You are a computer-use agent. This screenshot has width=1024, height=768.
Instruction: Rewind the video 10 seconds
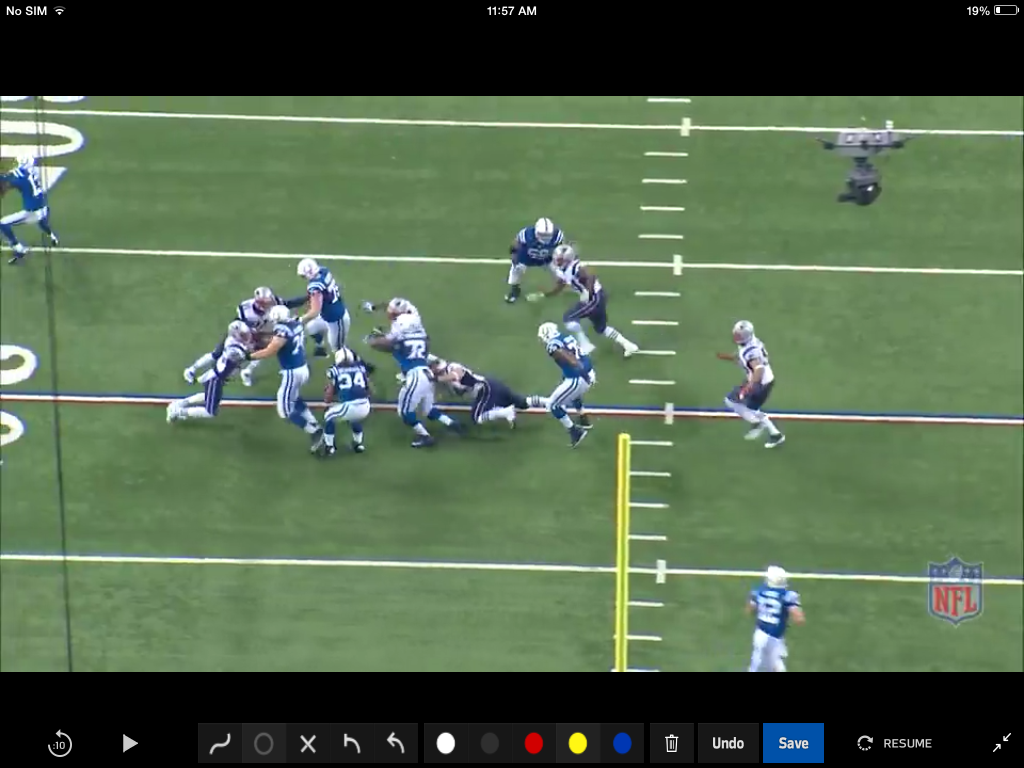tap(59, 743)
